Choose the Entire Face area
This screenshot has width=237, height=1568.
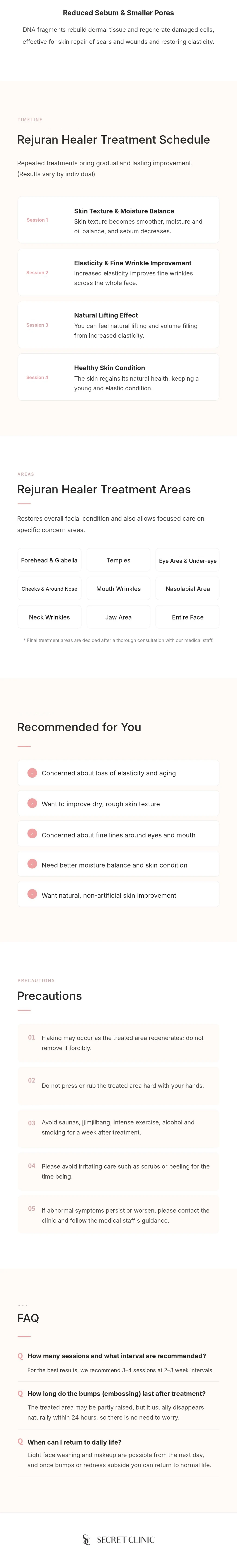click(x=188, y=617)
